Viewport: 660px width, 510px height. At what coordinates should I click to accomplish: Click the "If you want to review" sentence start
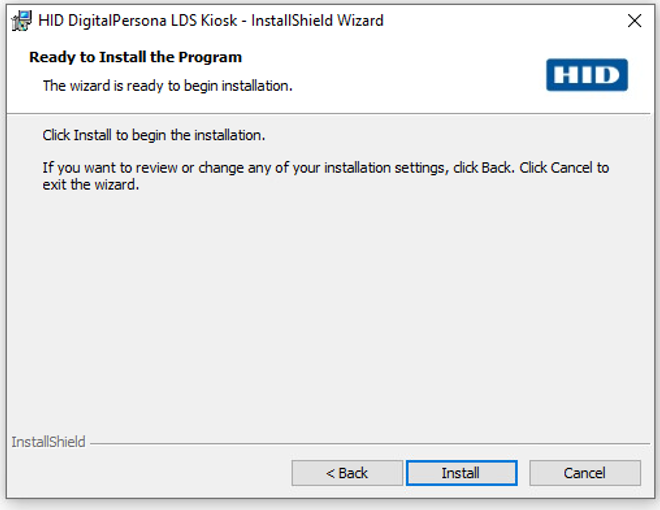point(110,168)
